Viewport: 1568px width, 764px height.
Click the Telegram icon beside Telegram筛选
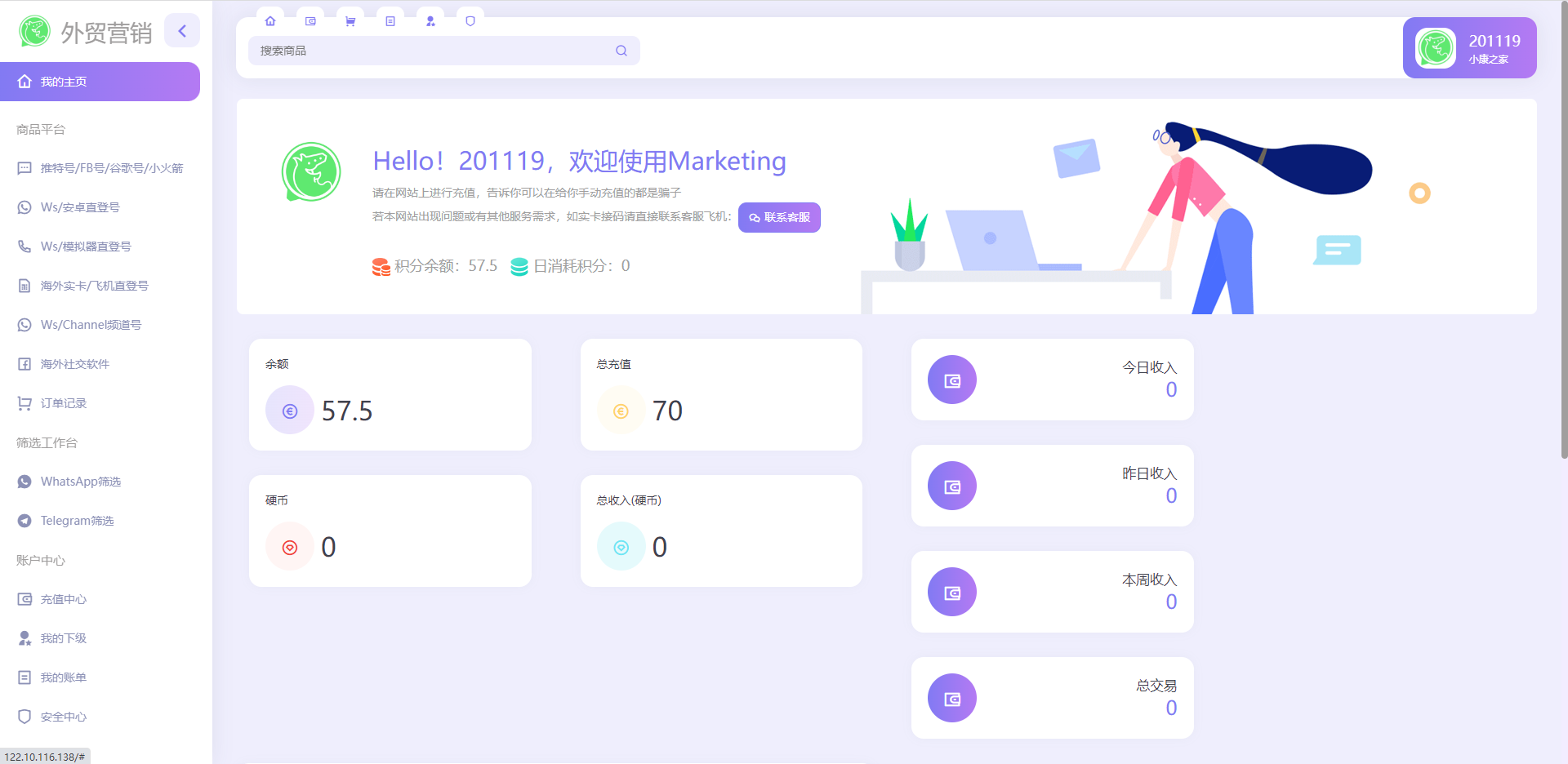(24, 521)
